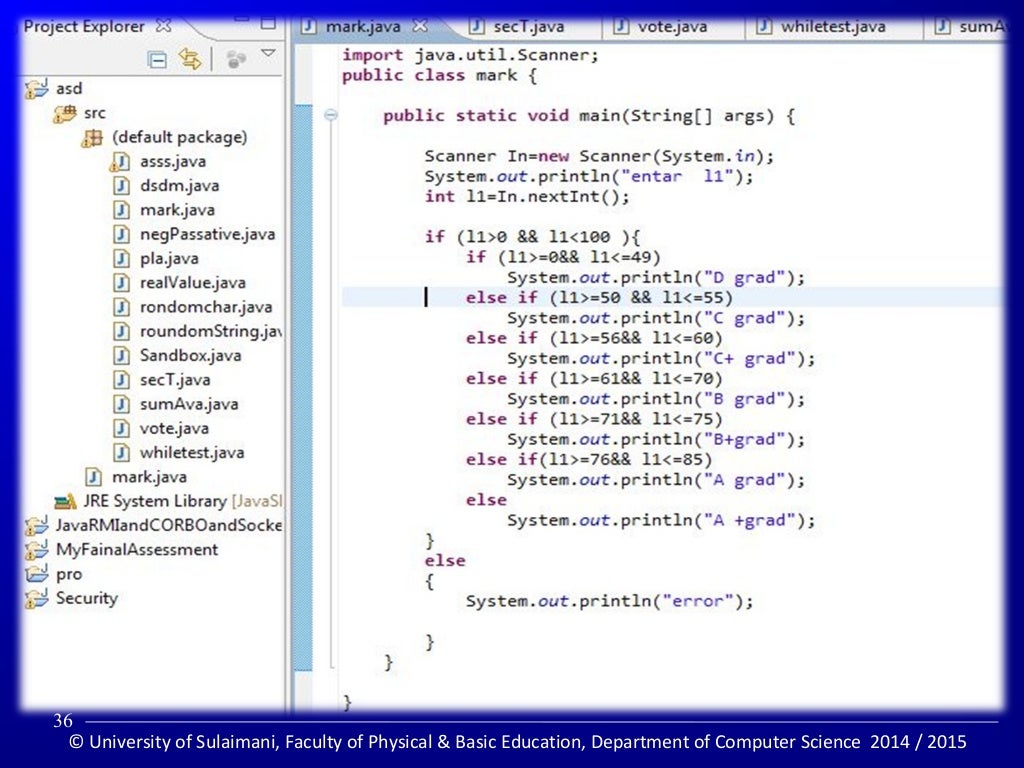This screenshot has width=1024, height=768.
Task: Select the asd project folder icon
Action: coord(37,89)
